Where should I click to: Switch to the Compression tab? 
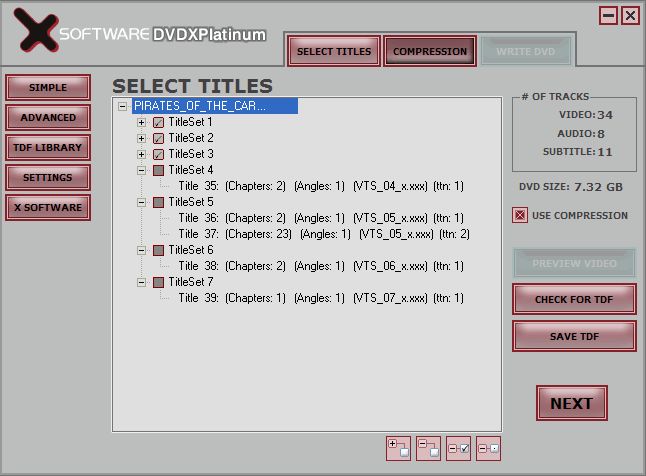(x=430, y=51)
